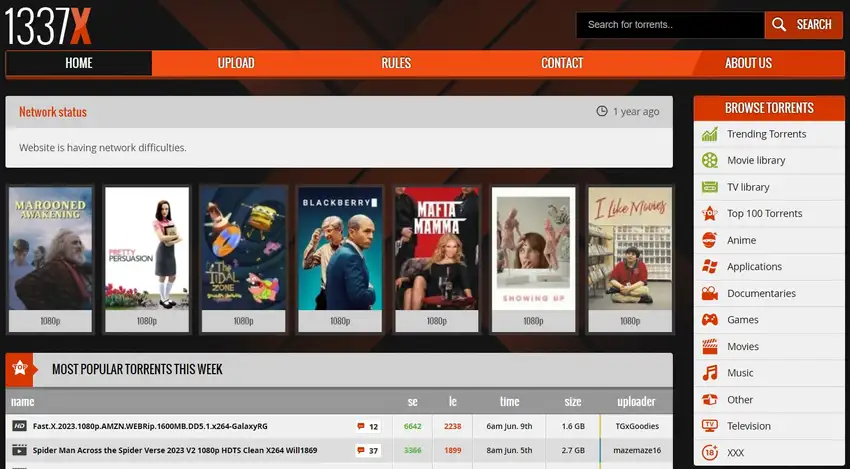Click the Top 100 Torrents star icon

coord(710,214)
